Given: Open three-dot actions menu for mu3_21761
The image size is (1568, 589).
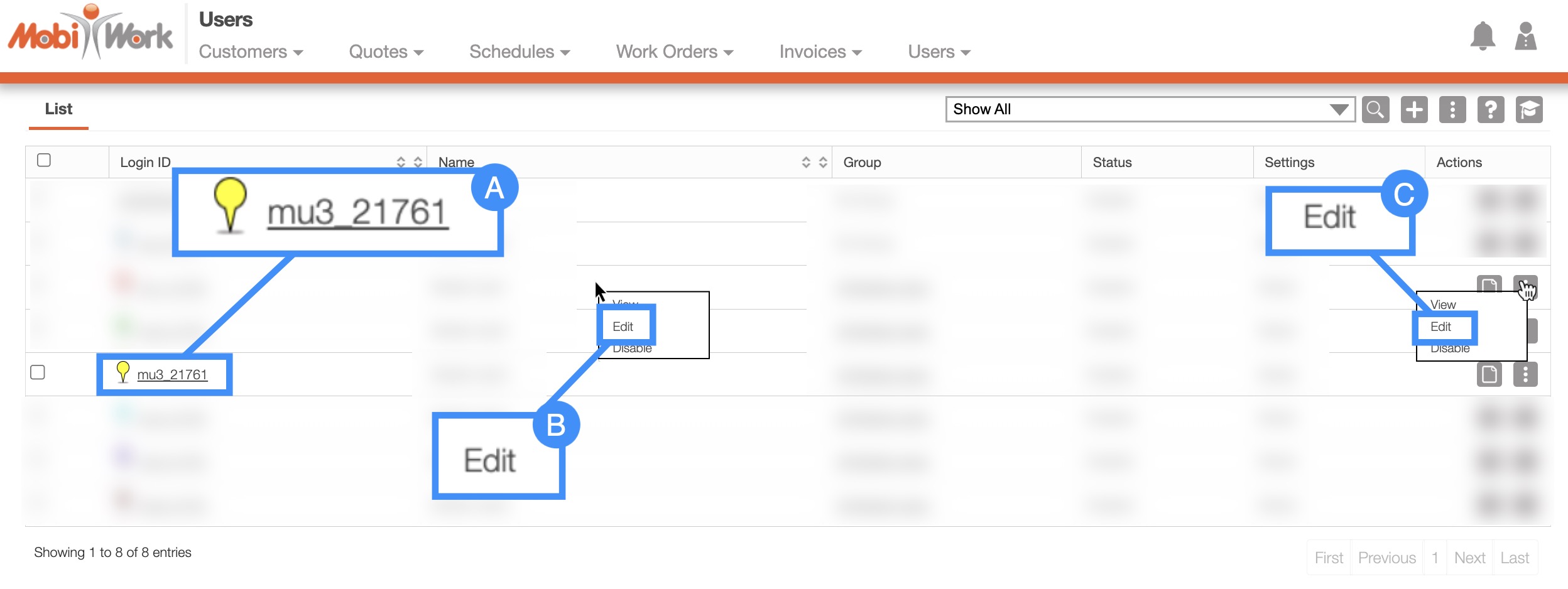Looking at the screenshot, I should [1525, 375].
